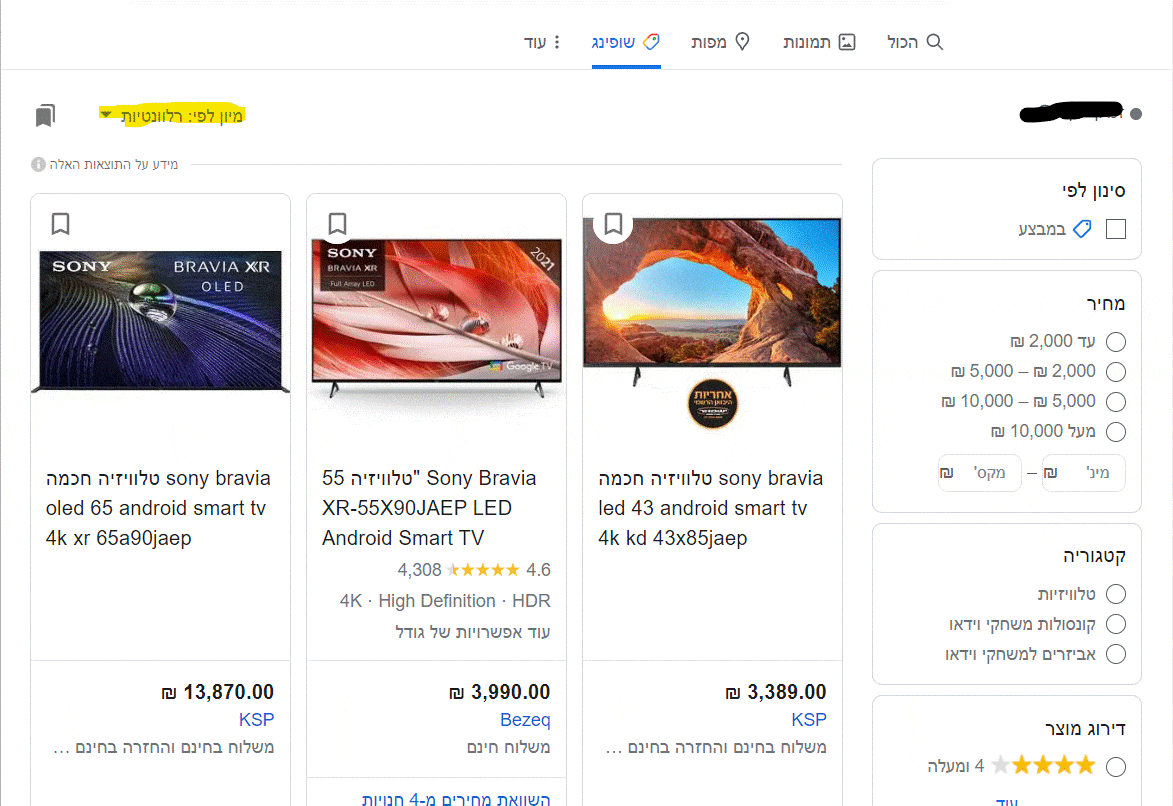The image size is (1173, 806).
Task: Bookmark the Sony Bravia OLED 65 TV card
Action: (61, 223)
